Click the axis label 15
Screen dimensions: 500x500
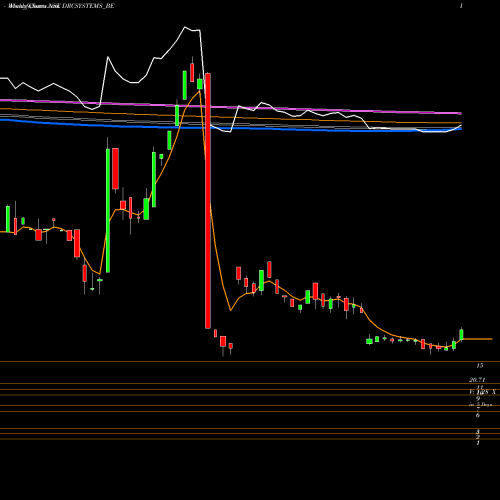click(479, 366)
